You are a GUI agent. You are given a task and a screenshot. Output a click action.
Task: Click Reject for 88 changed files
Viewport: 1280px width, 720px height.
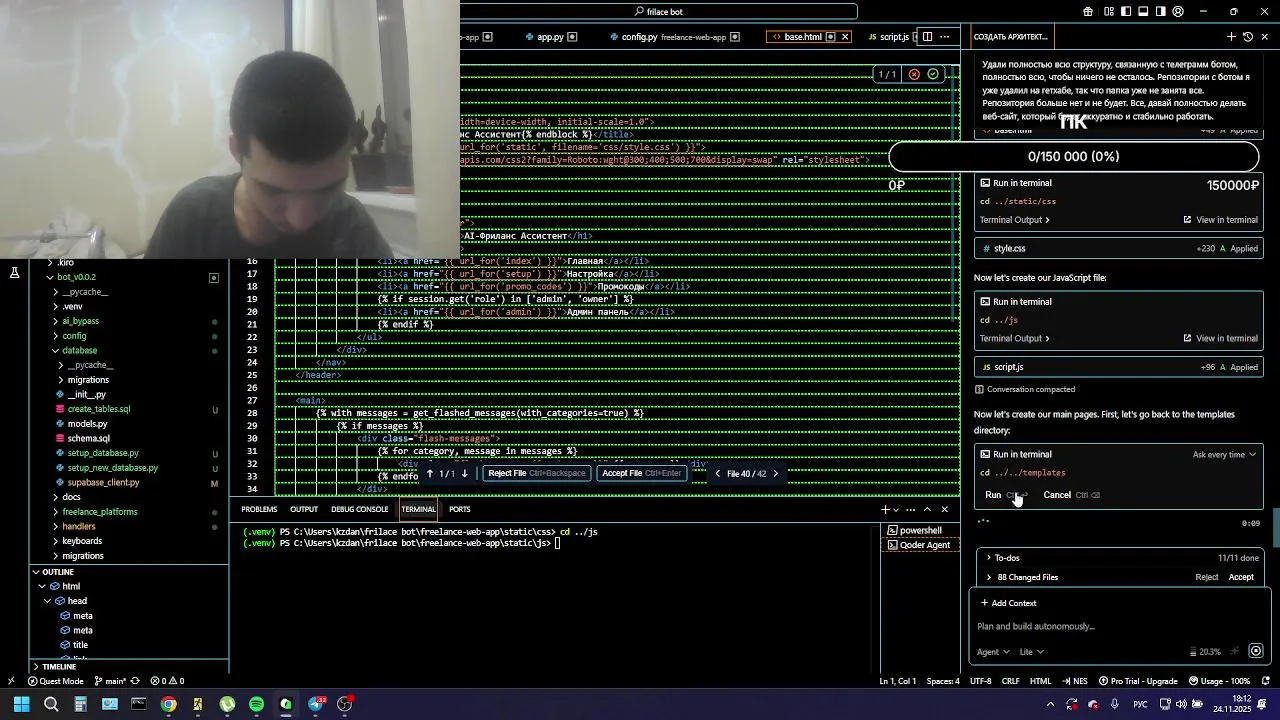[1207, 577]
